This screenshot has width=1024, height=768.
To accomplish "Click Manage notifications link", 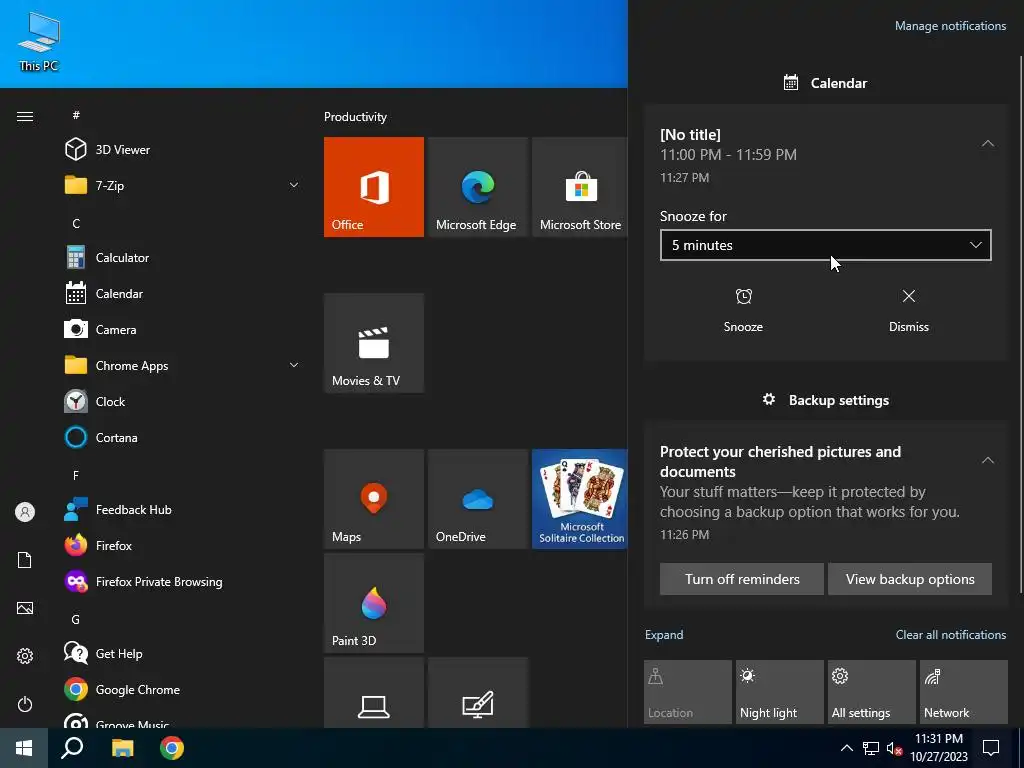I will (x=950, y=26).
